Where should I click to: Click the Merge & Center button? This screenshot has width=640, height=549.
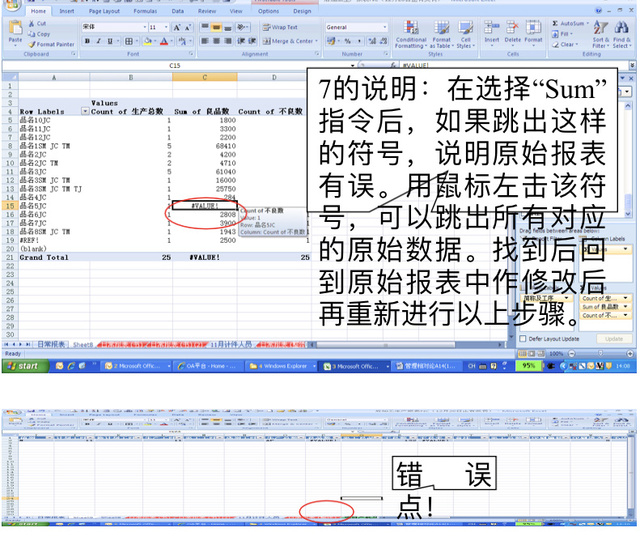[291, 41]
